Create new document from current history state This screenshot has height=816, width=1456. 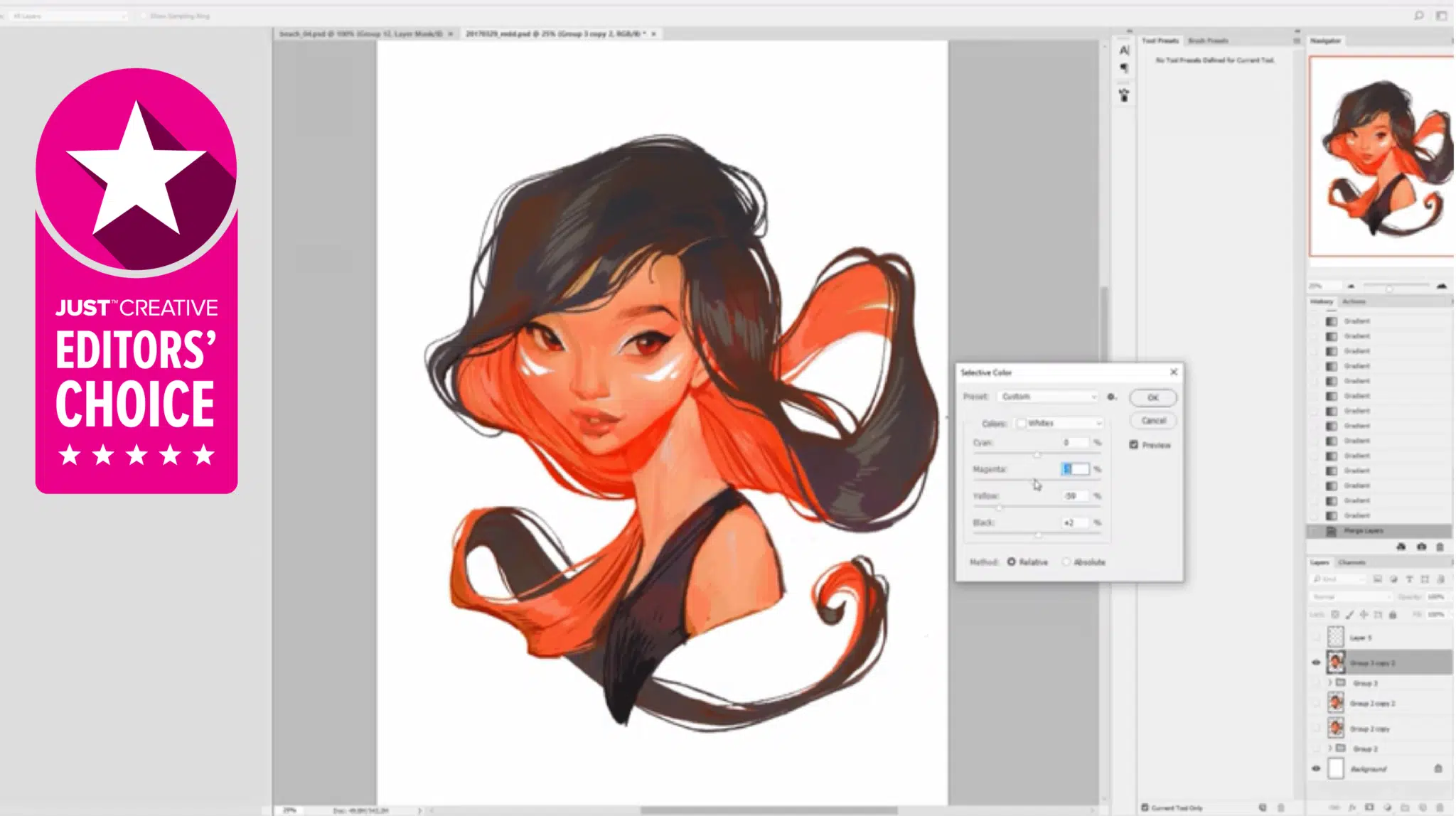pyautogui.click(x=1401, y=547)
